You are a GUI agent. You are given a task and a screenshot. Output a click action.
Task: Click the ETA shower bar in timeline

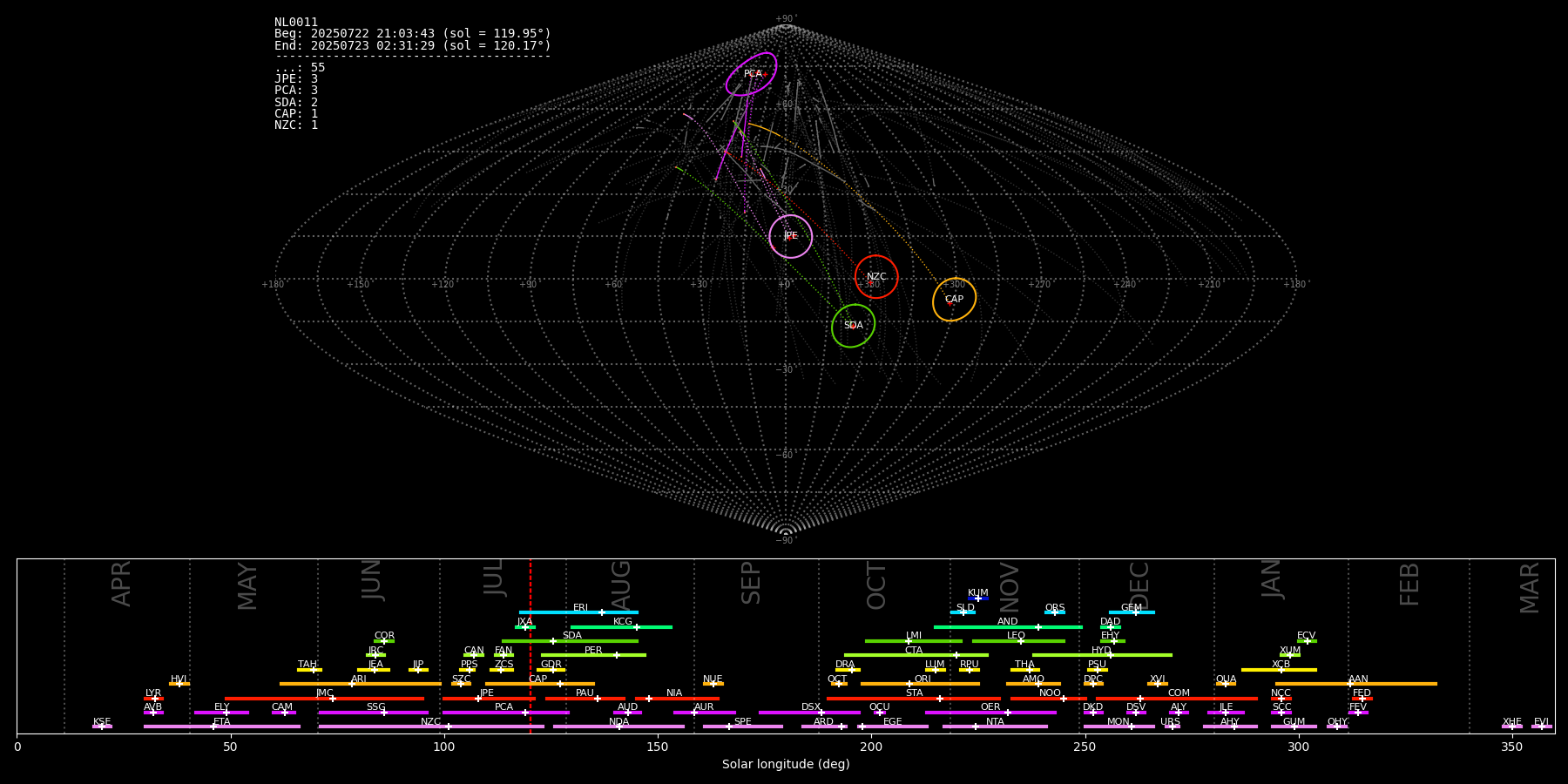click(222, 727)
